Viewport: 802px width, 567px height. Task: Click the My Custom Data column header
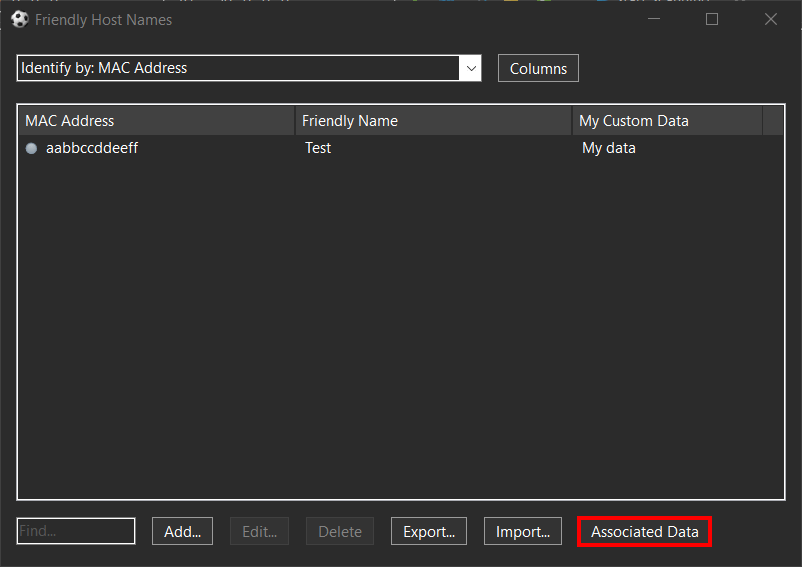[x=667, y=121]
